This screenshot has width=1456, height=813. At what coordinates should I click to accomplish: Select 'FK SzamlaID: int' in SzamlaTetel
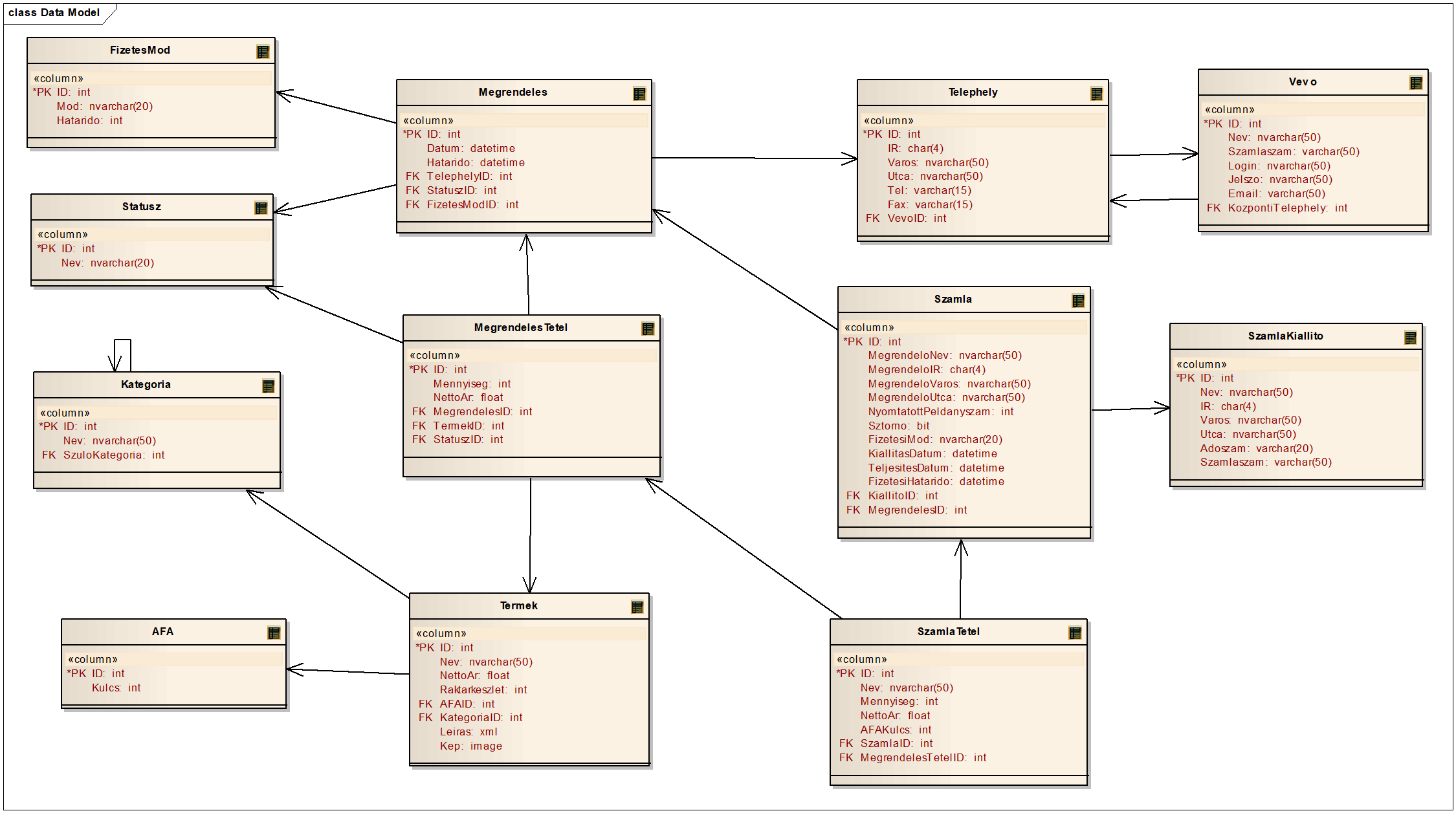click(x=886, y=744)
